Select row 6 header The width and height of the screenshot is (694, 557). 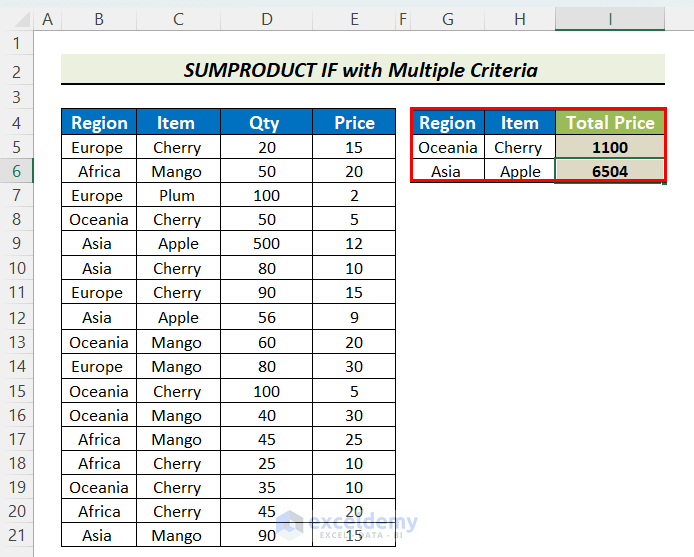pos(17,171)
